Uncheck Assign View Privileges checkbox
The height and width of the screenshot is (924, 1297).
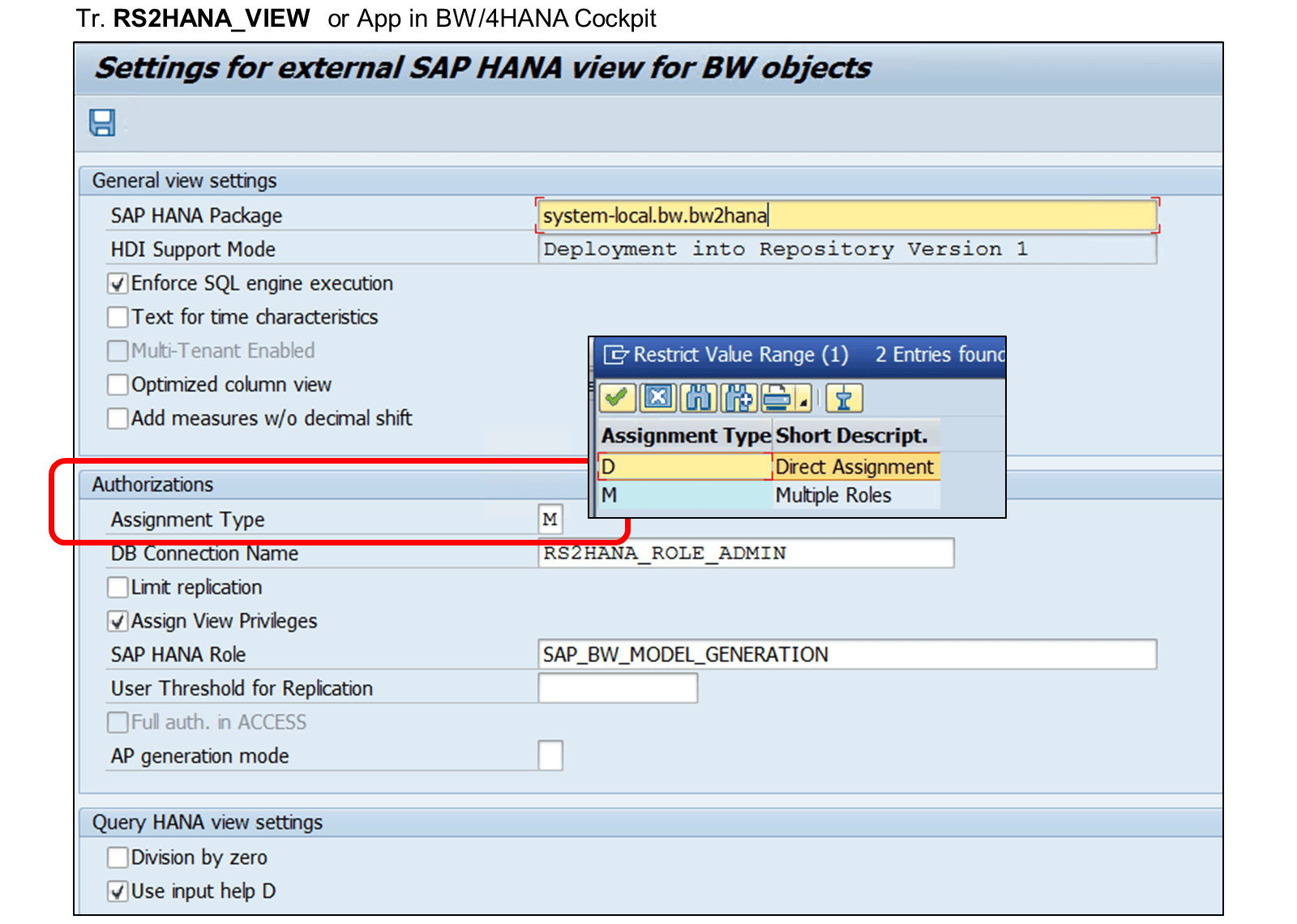tap(118, 622)
